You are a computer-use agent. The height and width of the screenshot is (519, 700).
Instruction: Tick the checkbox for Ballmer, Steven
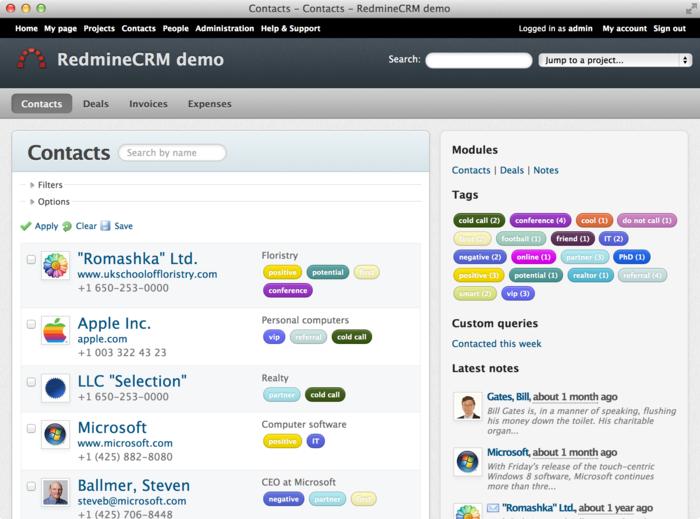click(31, 486)
